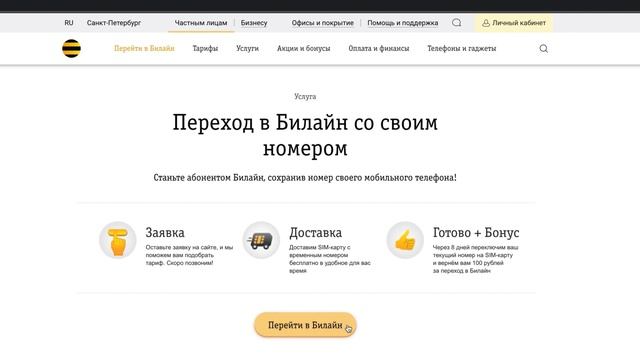Click the Заявка step heading
Screen dimensions: 640x360
tap(165, 233)
